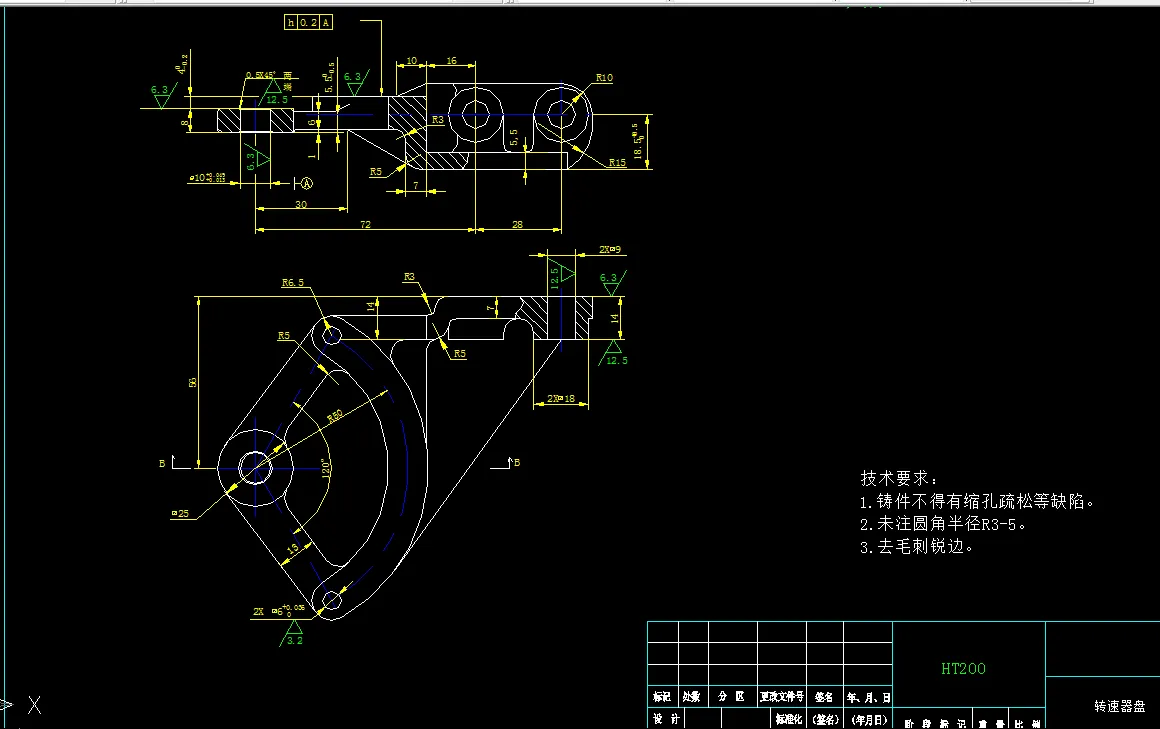Viewport: 1160px width, 729px height.
Task: Click the HT200 material text in title block
Action: [965, 669]
